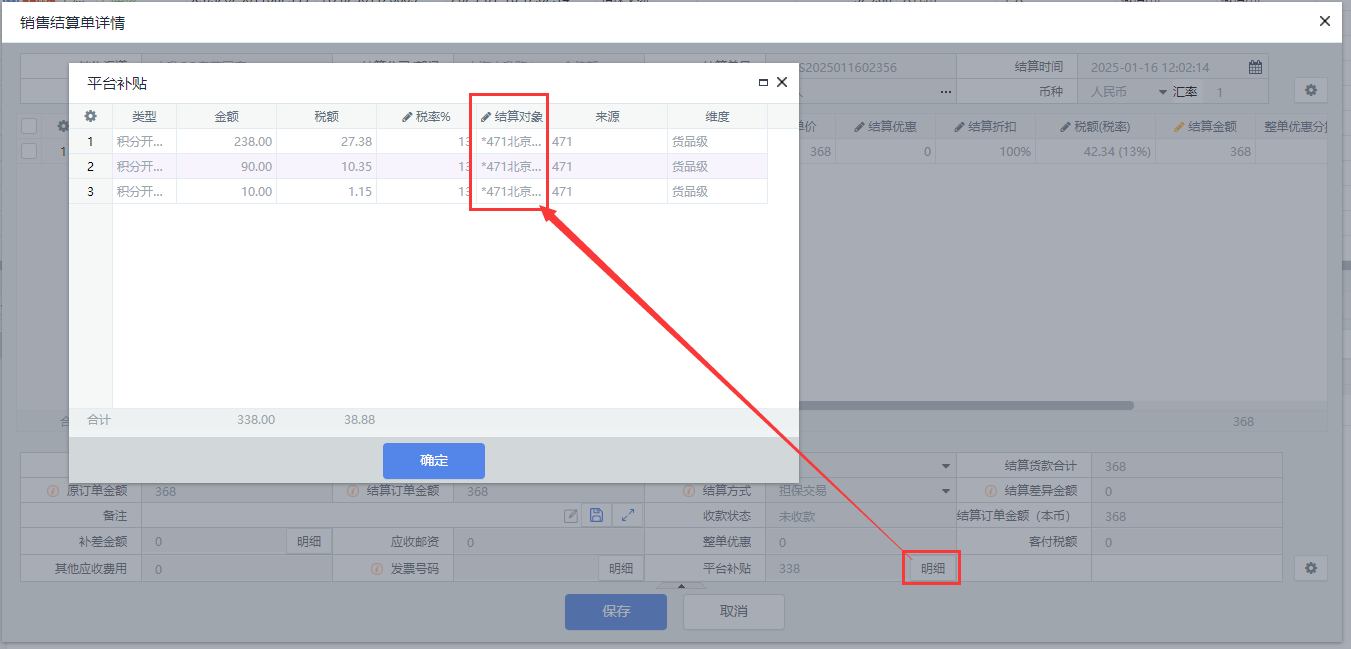Click the 结算对象 column header in the popup

click(512, 117)
